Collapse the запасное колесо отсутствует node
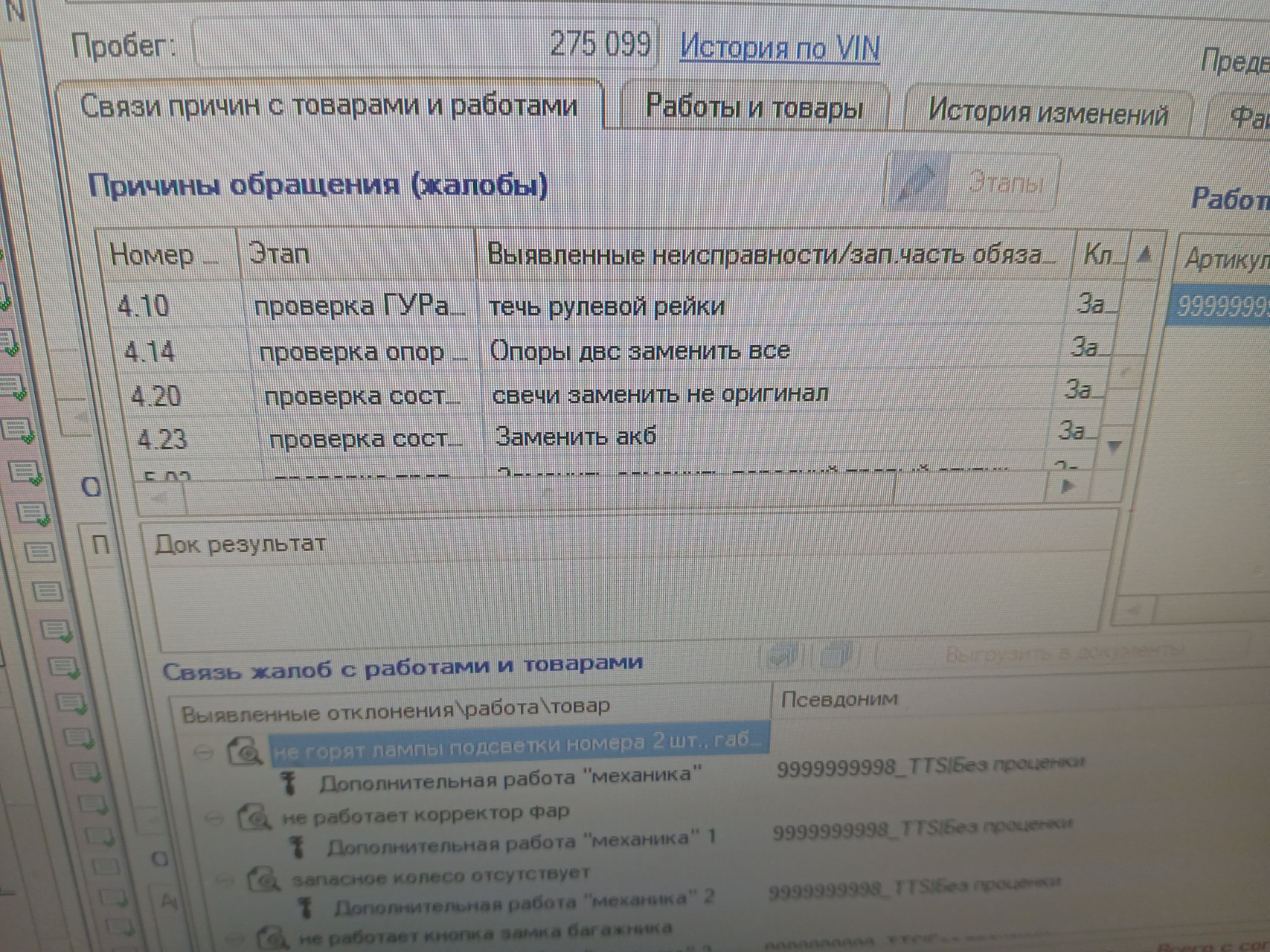Image resolution: width=1270 pixels, height=952 pixels. click(x=224, y=881)
